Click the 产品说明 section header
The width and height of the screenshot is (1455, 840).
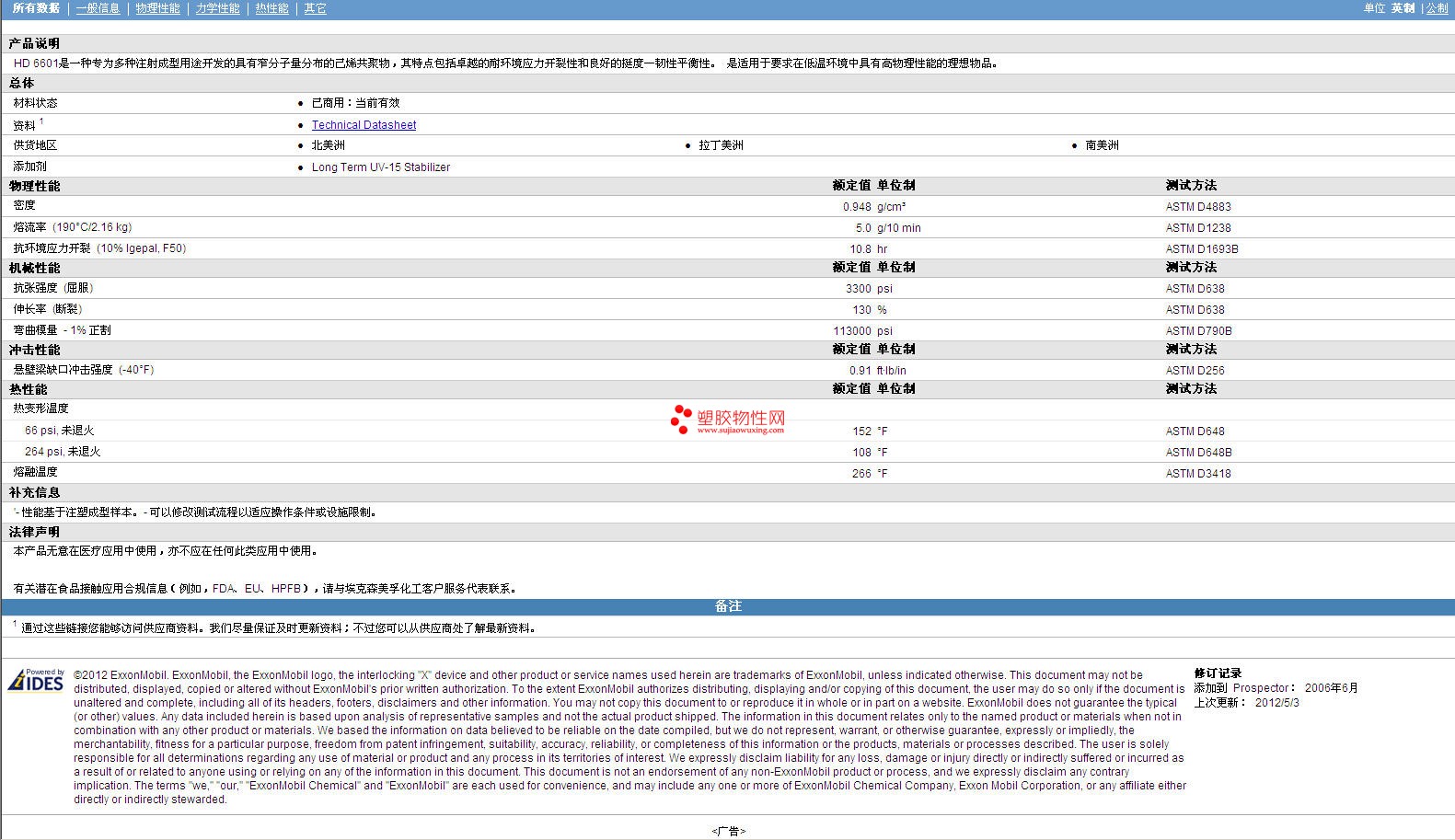click(34, 43)
